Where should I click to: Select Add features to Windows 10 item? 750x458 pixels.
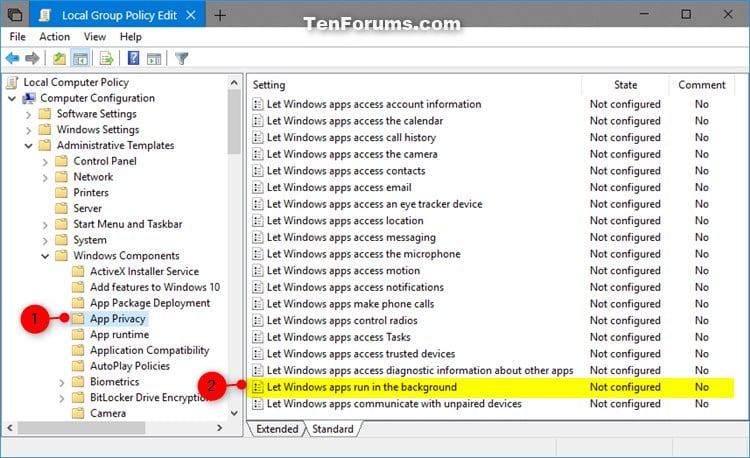coord(155,287)
